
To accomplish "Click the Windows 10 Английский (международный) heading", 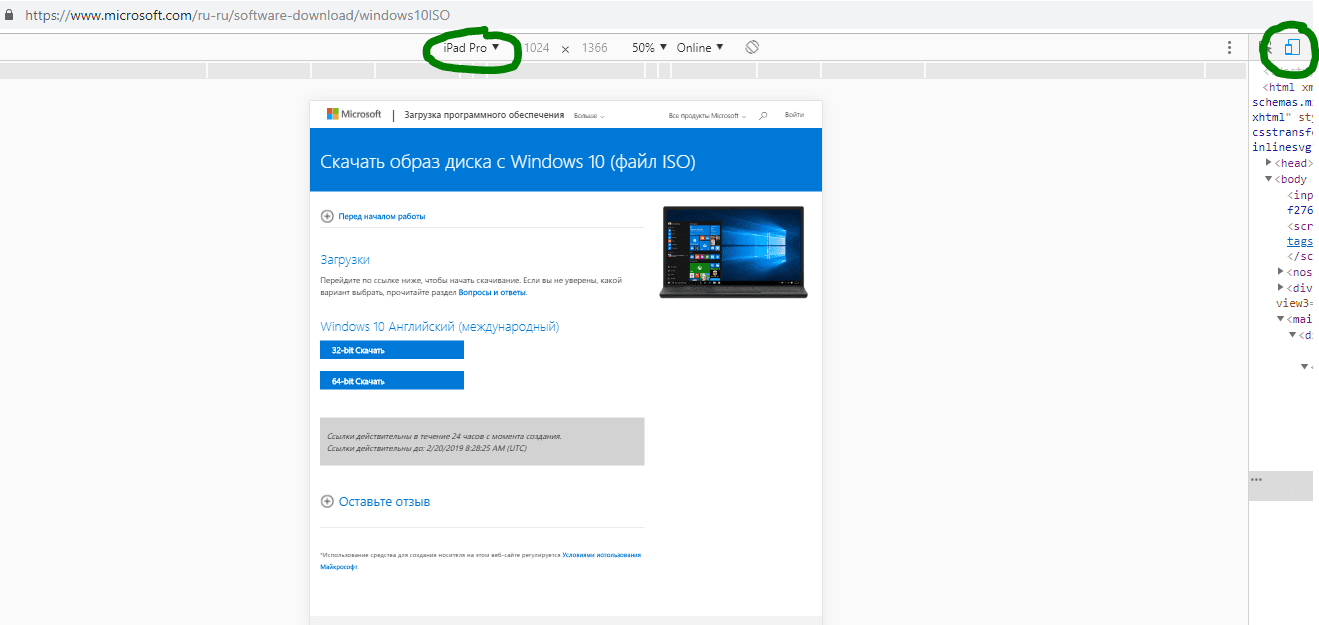I will [440, 327].
